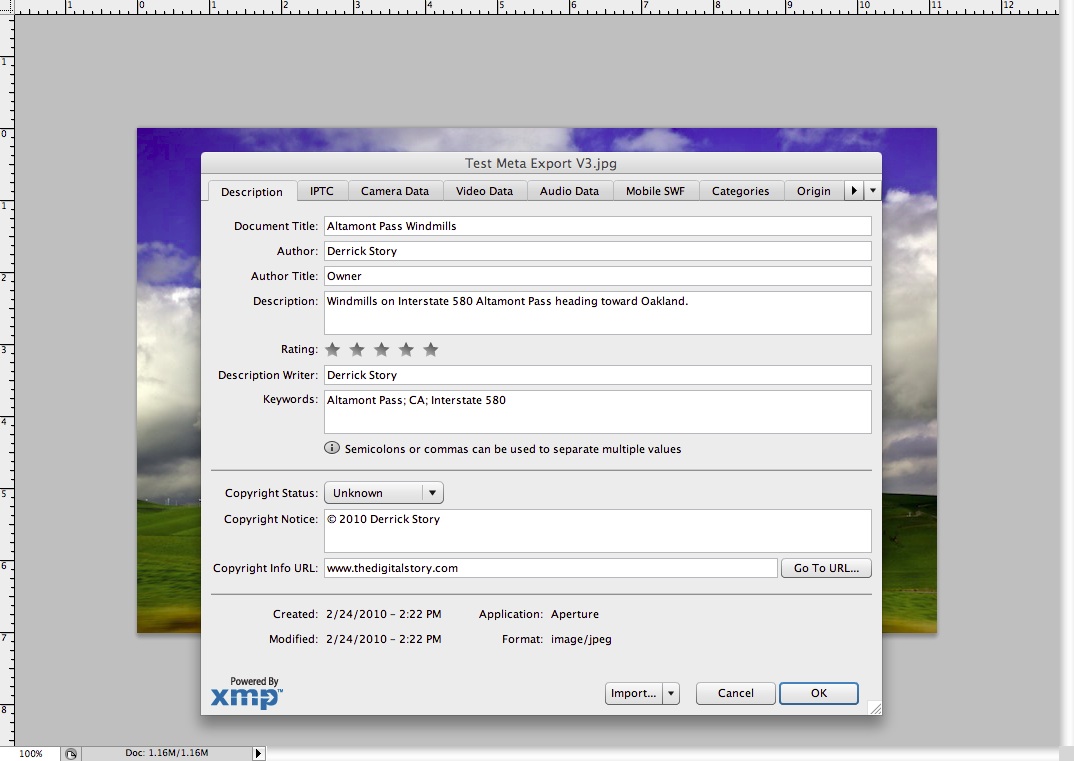Viewport: 1074px width, 761px height.
Task: Cancel the file info dialog
Action: pos(735,693)
